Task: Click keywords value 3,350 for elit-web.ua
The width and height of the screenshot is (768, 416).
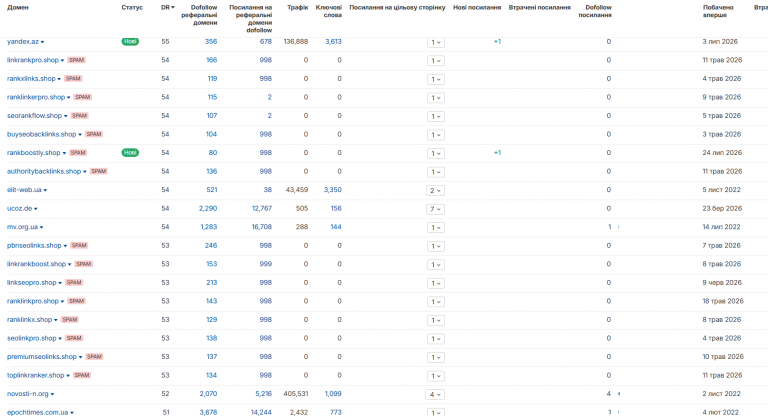Action: (x=333, y=190)
